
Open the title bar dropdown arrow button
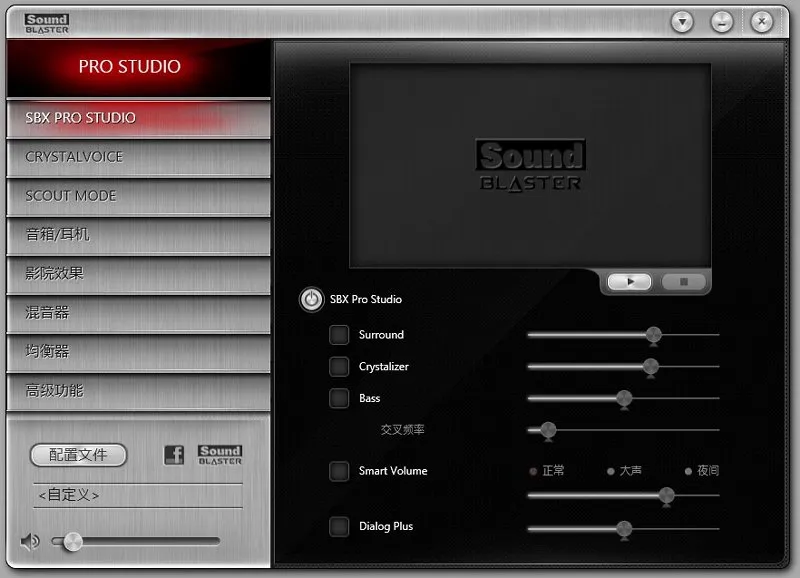click(x=682, y=22)
